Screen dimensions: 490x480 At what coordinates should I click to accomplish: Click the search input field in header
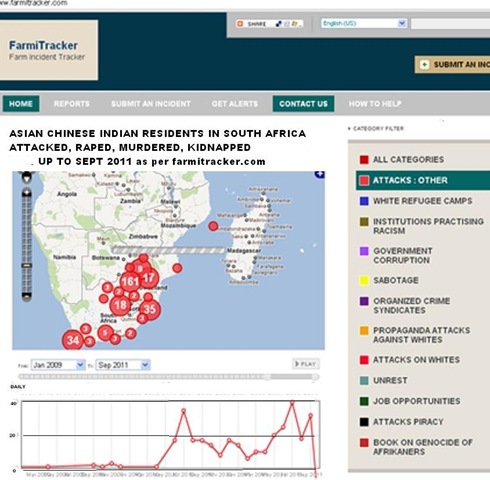coord(450,24)
